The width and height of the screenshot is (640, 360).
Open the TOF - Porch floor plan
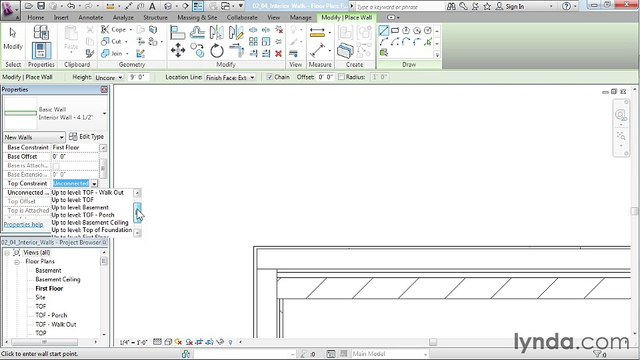51,316
